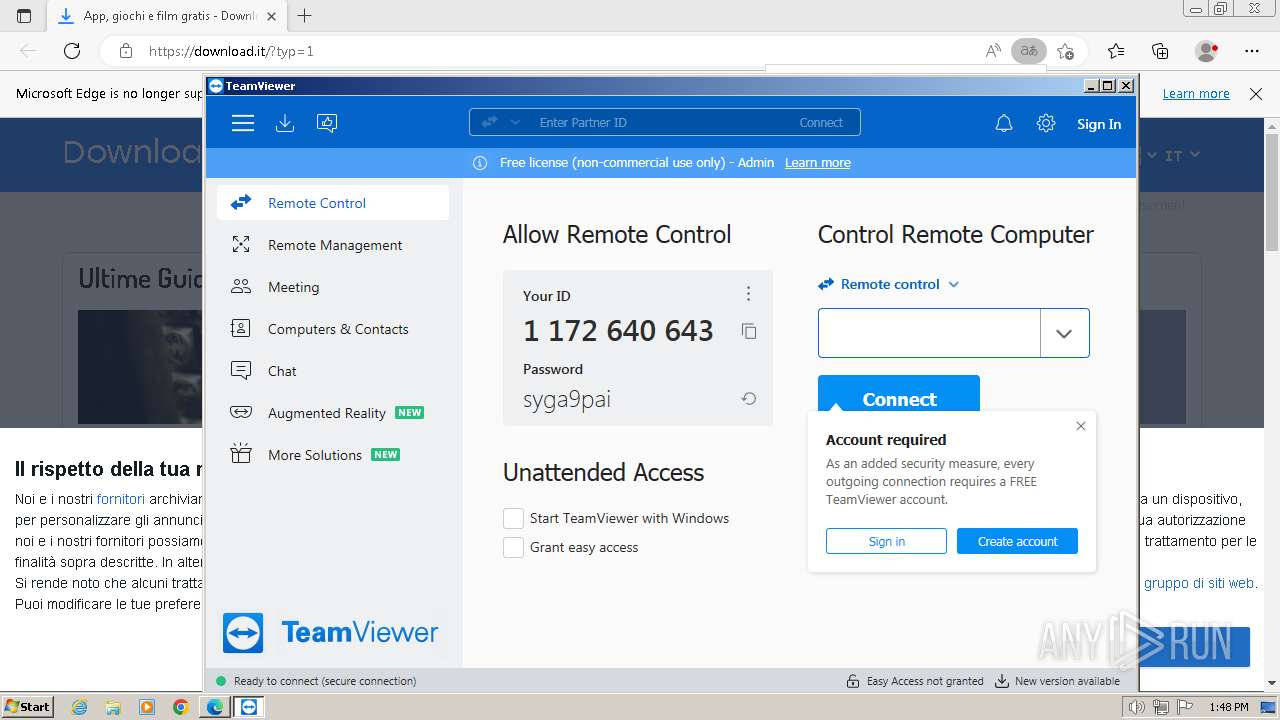Click the Edge address bar URL
The width and height of the screenshot is (1280, 720).
pyautogui.click(x=231, y=51)
